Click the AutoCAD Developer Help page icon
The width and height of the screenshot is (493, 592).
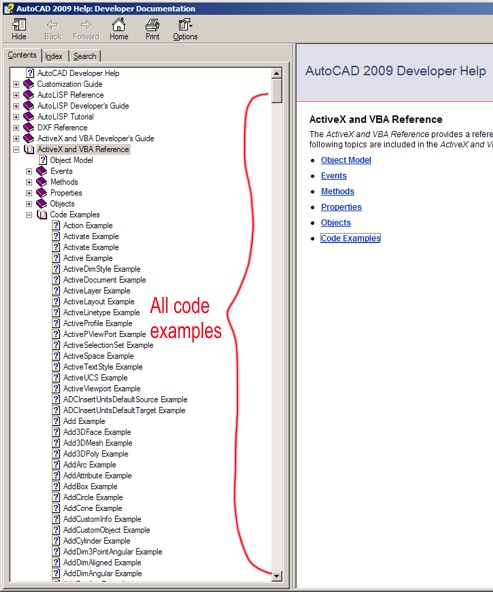pyautogui.click(x=30, y=73)
